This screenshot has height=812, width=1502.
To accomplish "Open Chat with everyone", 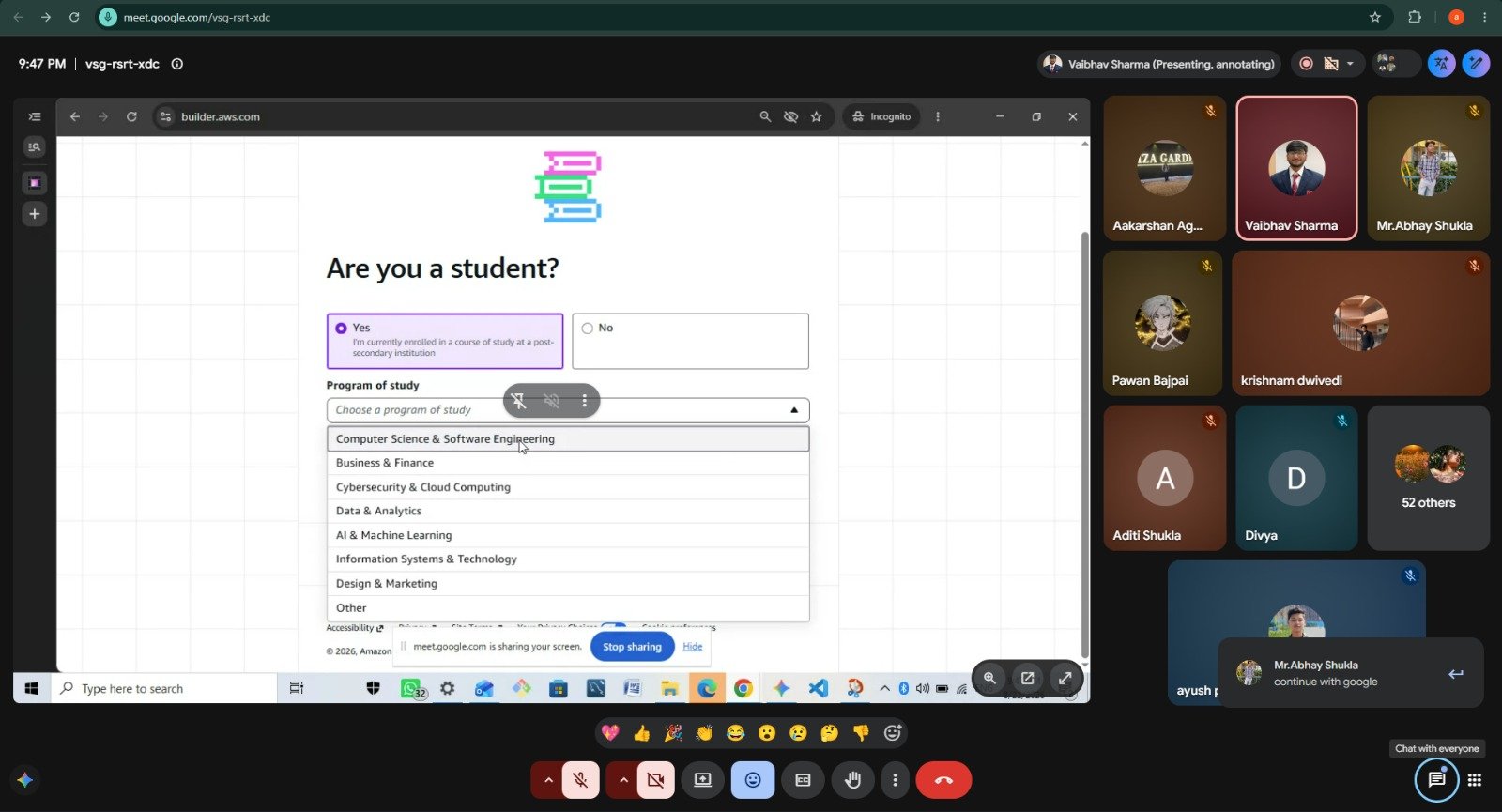I will pyautogui.click(x=1436, y=780).
